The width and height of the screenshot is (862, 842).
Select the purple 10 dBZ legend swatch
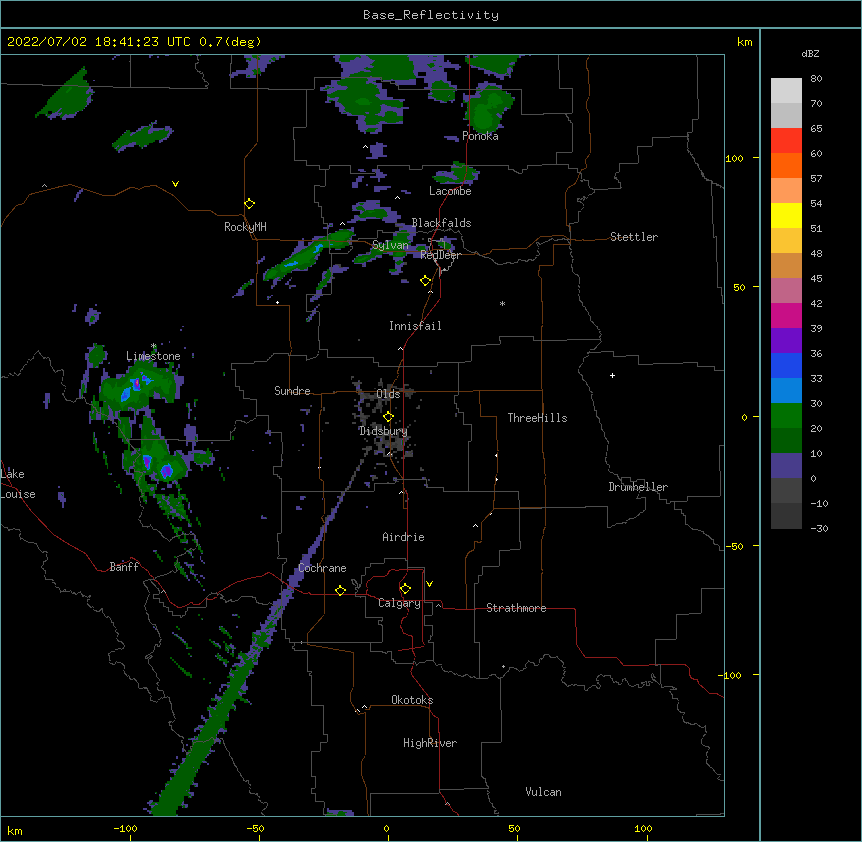click(786, 466)
